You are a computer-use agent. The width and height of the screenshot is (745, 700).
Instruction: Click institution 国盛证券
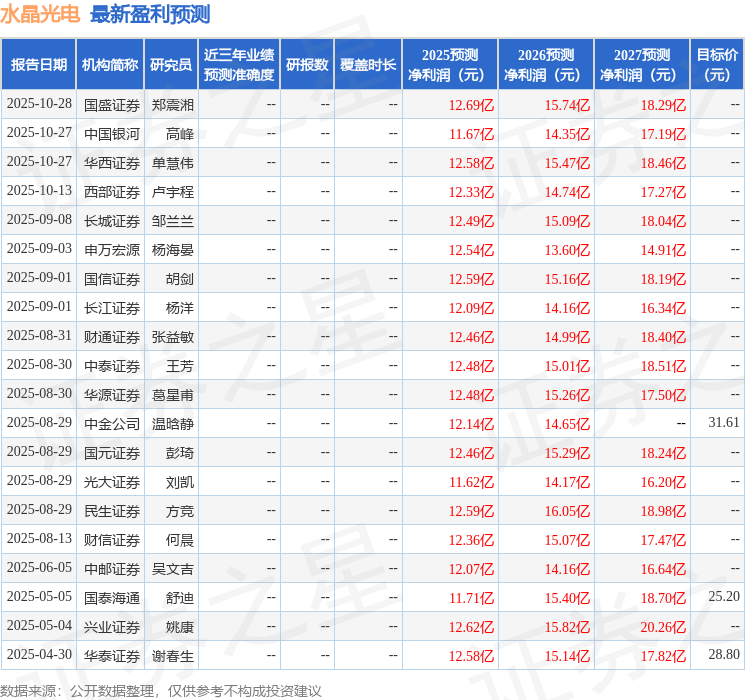[112, 105]
